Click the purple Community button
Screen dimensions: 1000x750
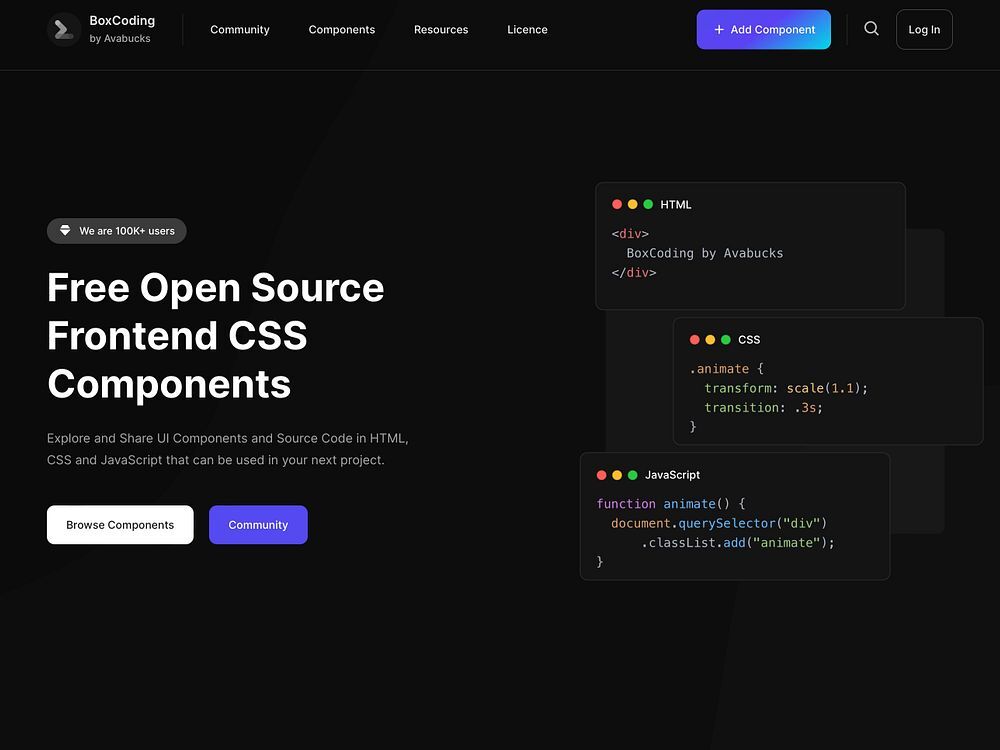click(x=258, y=525)
